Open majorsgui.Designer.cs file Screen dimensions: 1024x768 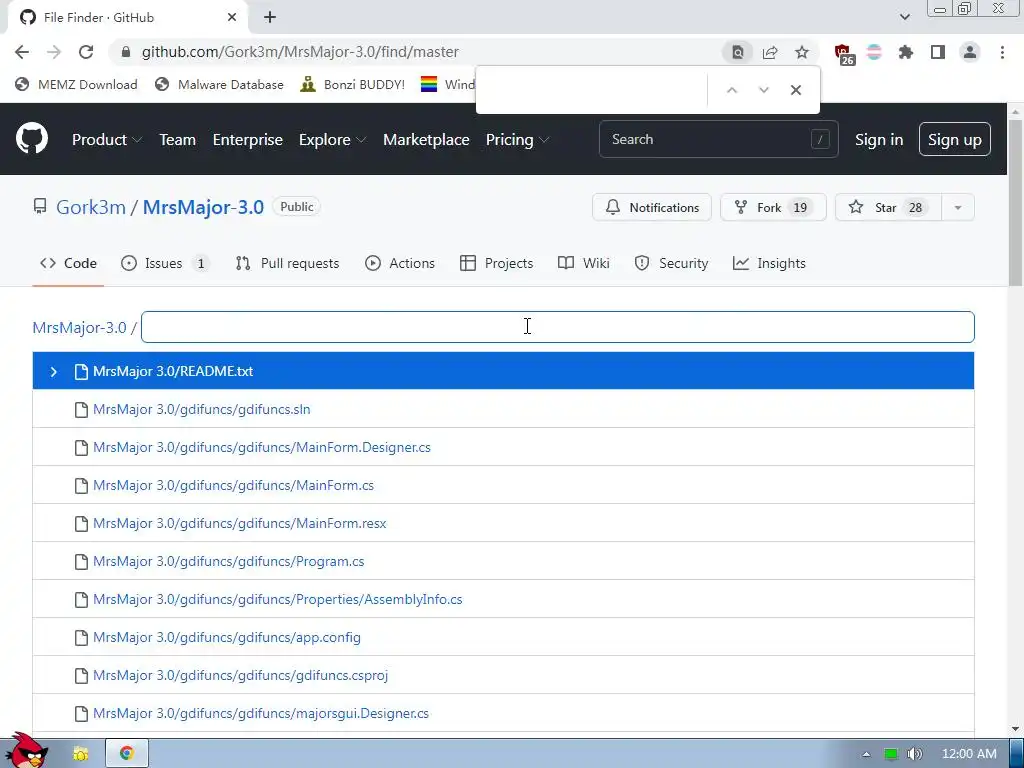pos(261,713)
